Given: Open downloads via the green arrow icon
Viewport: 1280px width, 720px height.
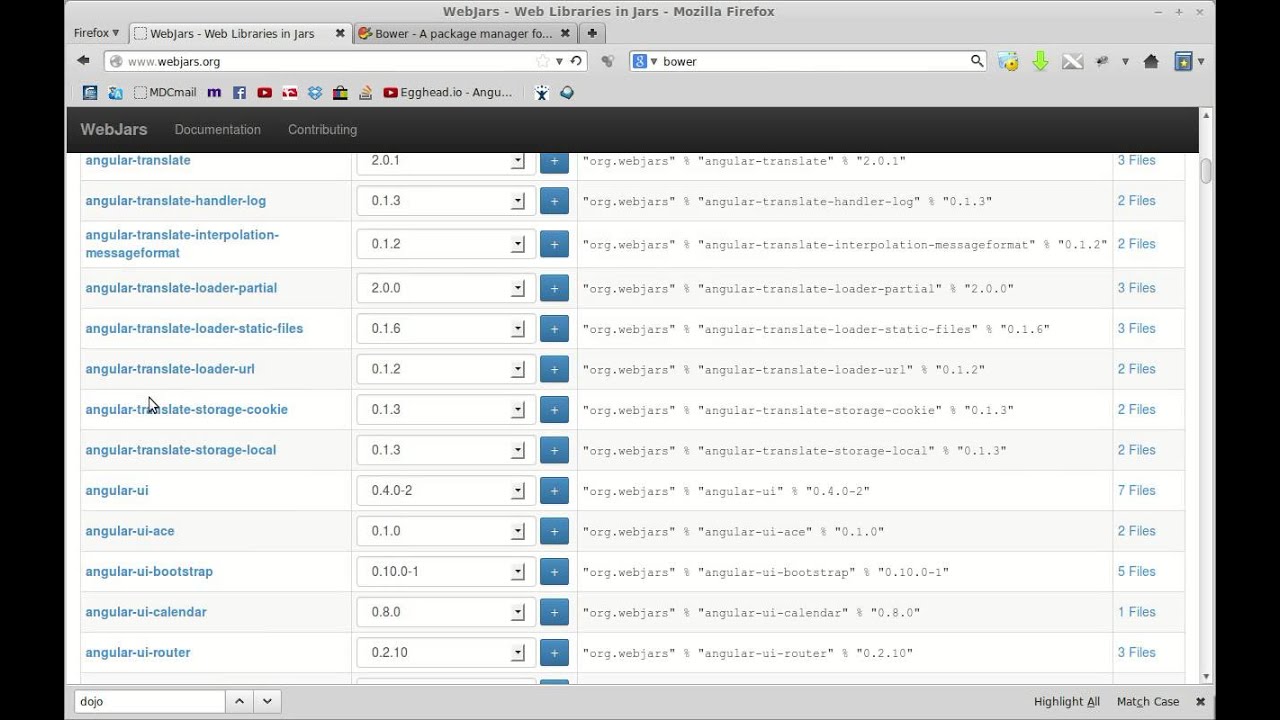Looking at the screenshot, I should click(x=1040, y=61).
